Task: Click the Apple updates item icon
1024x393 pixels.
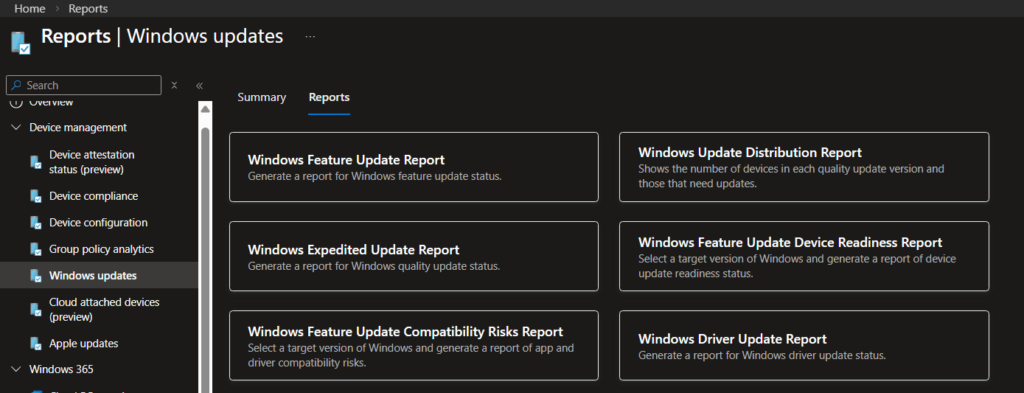Action: [x=36, y=343]
